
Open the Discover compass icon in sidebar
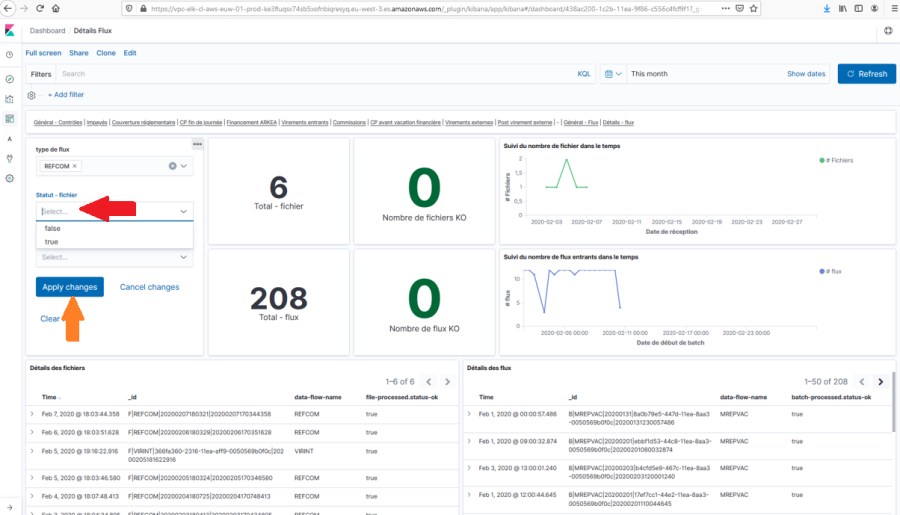[x=9, y=78]
